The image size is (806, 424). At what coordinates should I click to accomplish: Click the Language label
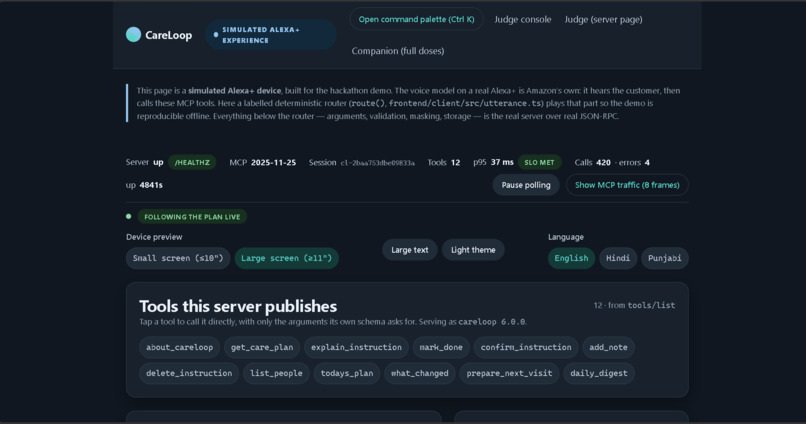(x=566, y=237)
